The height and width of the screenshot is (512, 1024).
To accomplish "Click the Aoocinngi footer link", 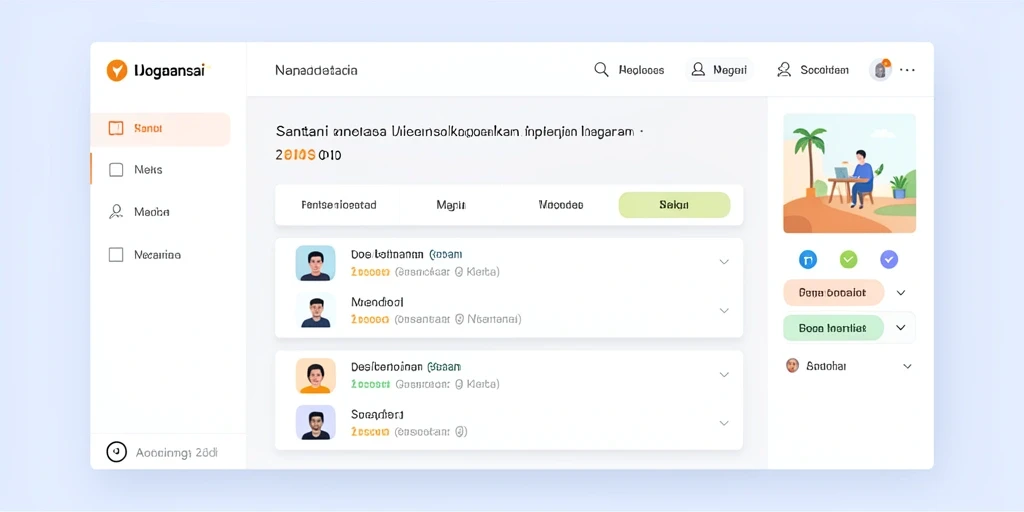I will tap(176, 452).
